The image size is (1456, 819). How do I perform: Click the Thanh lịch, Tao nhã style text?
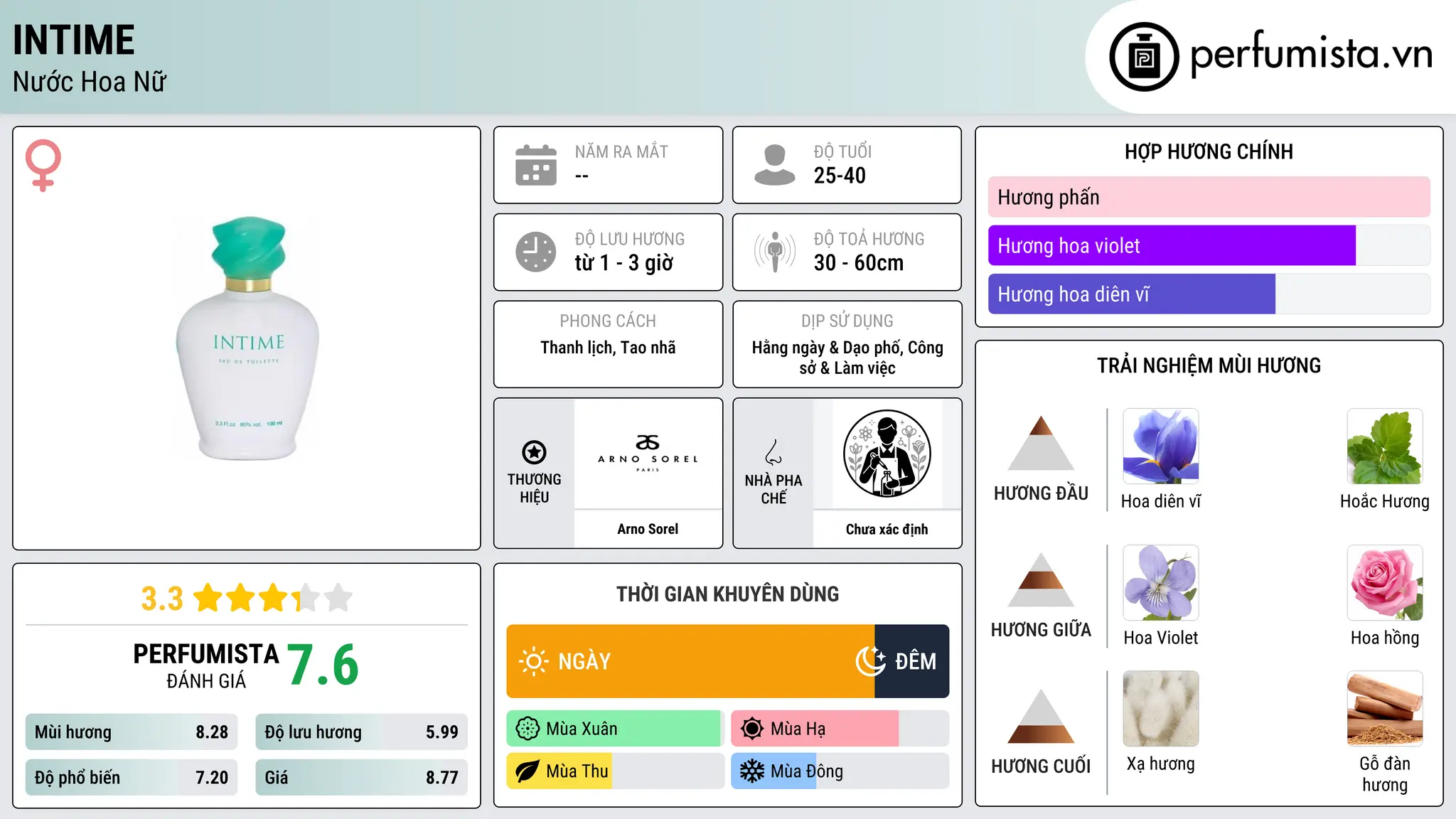pyautogui.click(x=608, y=348)
